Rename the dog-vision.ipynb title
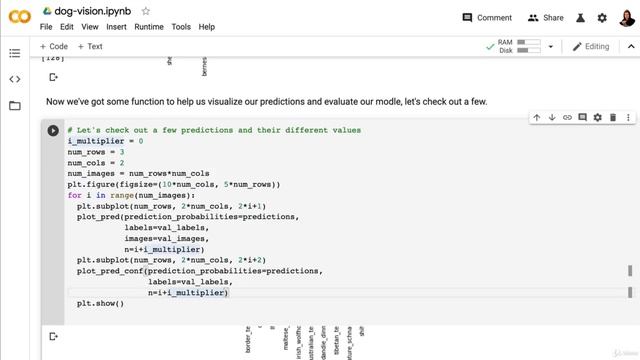The width and height of the screenshot is (640, 360). pyautogui.click(x=93, y=11)
